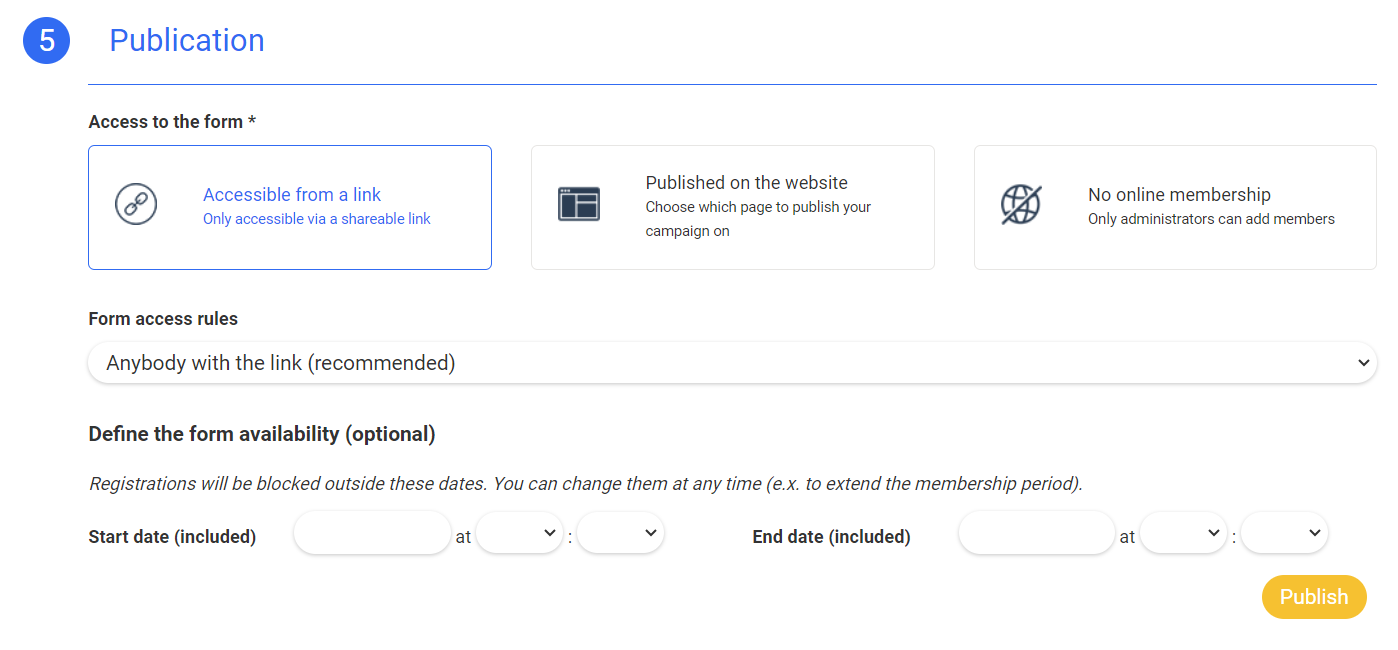The height and width of the screenshot is (650, 1398).
Task: Click the step 5 number badge
Action: [x=46, y=41]
